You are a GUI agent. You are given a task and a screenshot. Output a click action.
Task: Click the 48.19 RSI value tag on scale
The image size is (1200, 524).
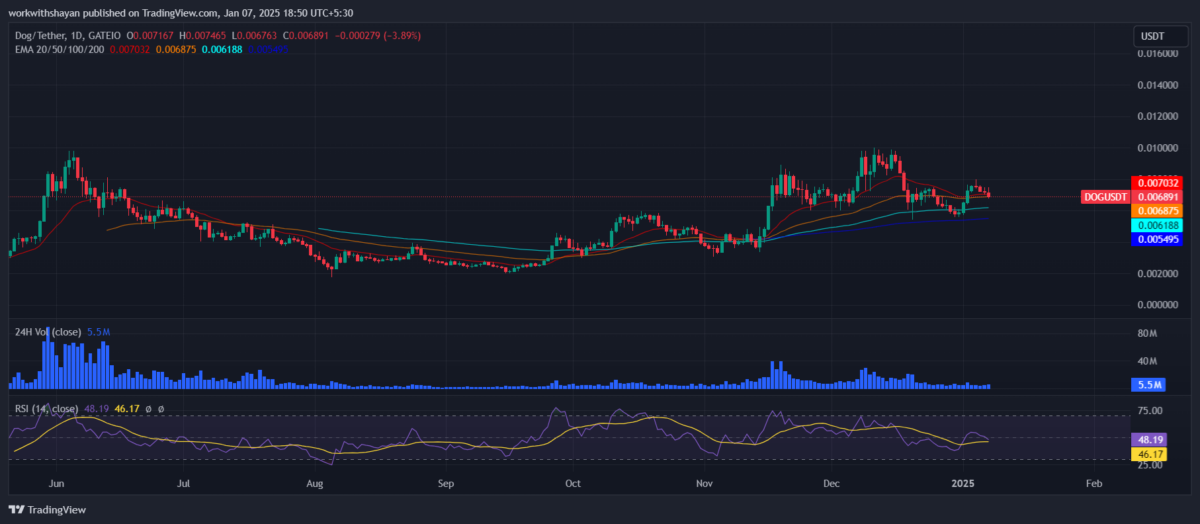click(x=1145, y=439)
